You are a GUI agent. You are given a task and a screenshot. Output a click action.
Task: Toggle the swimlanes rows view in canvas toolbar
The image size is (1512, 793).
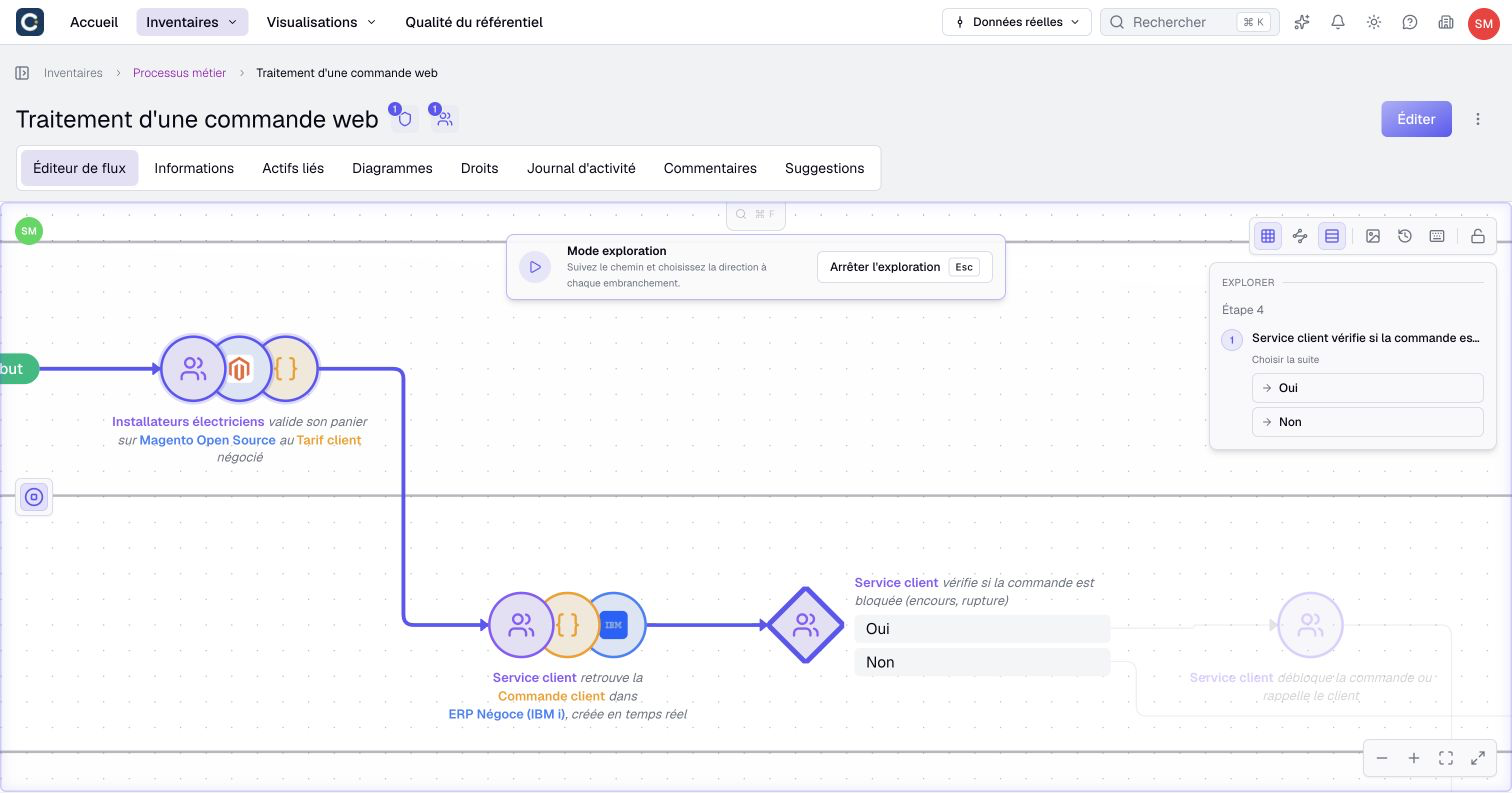click(1331, 236)
